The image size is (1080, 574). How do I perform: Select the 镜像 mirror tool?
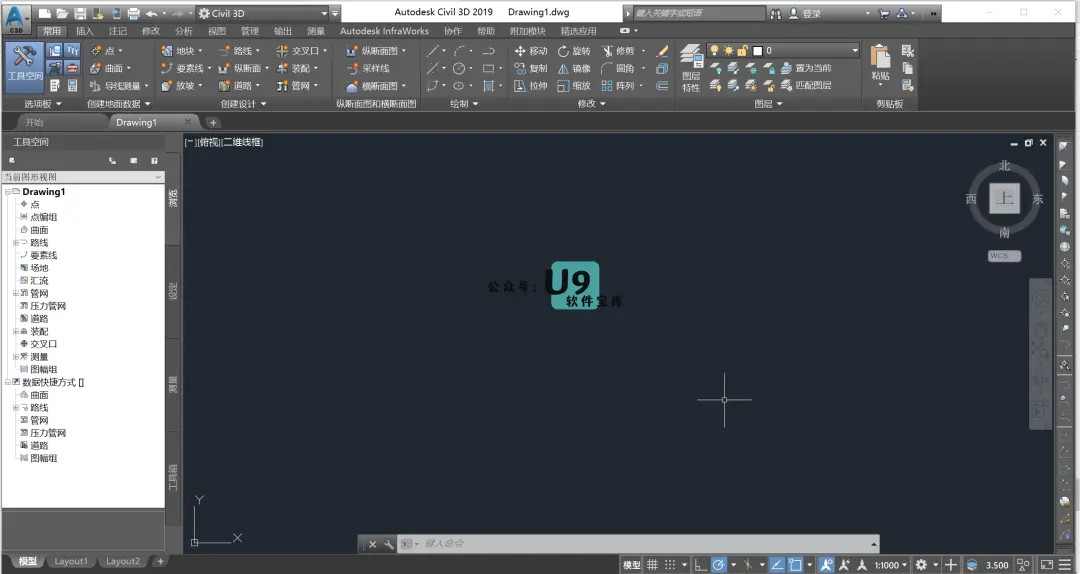[574, 68]
